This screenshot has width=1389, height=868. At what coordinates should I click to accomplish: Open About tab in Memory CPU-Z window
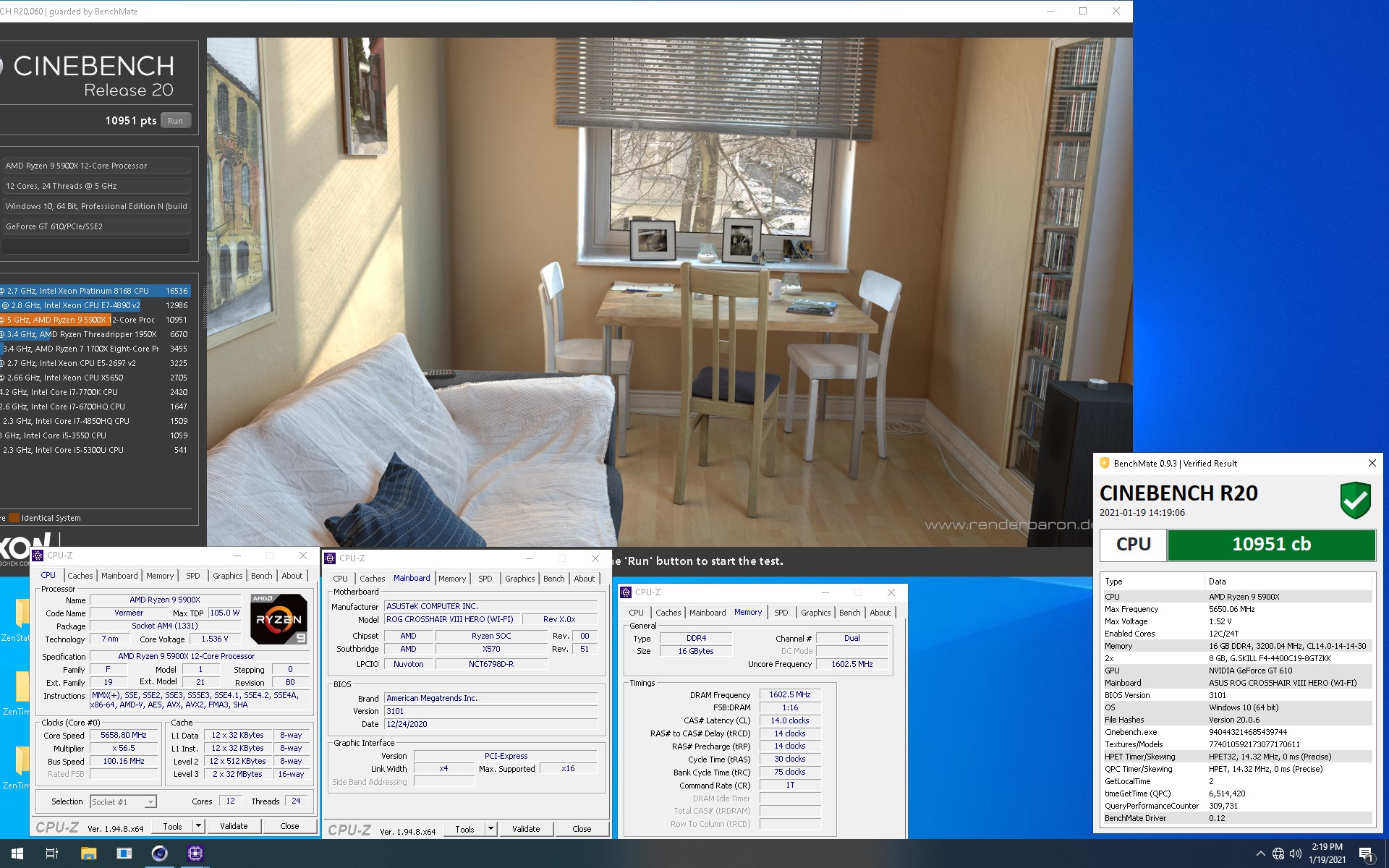pos(880,613)
